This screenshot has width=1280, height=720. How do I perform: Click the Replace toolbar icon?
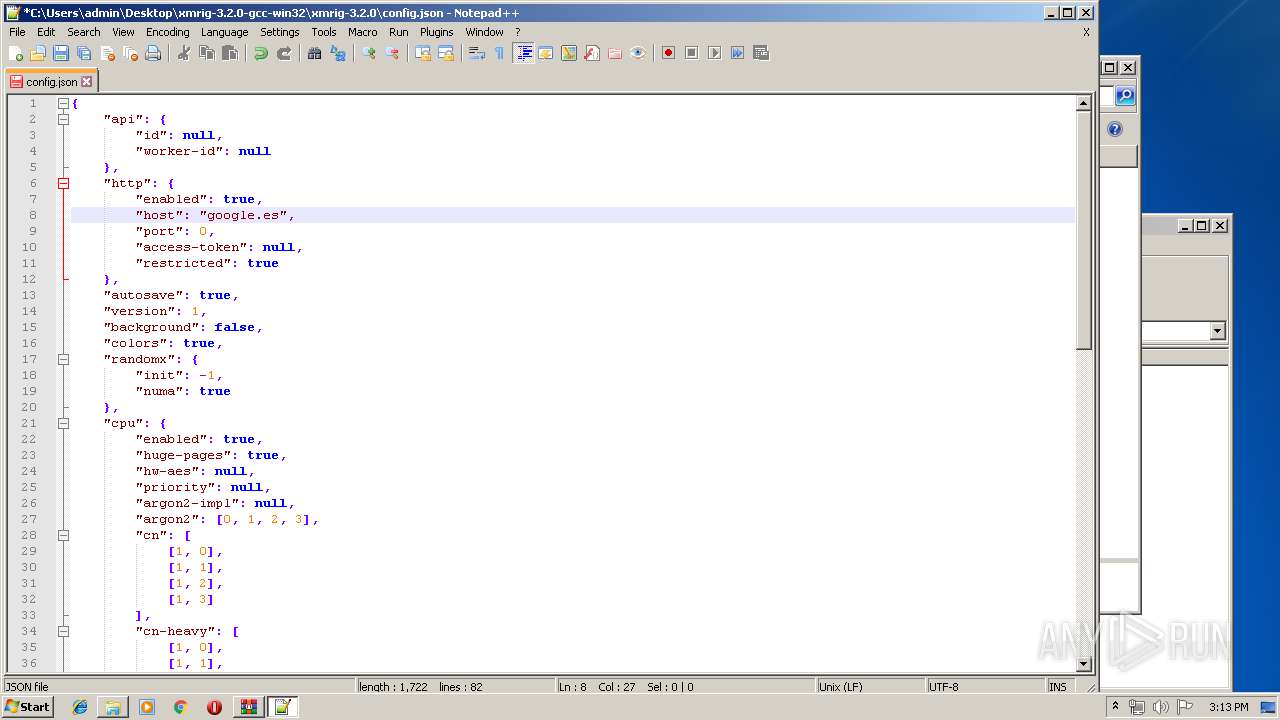click(x=337, y=53)
